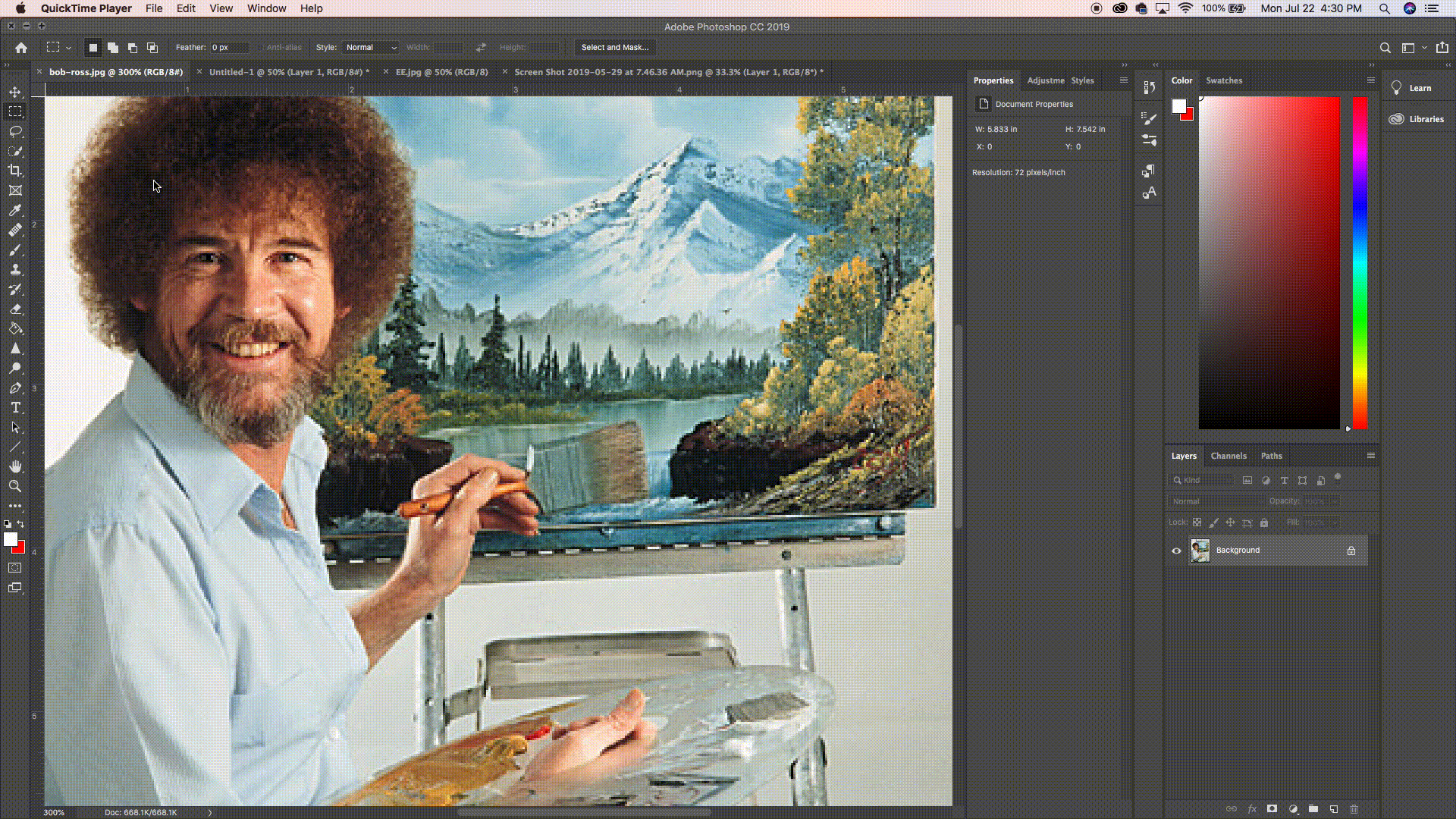
Task: Select the Type tool
Action: click(x=15, y=408)
